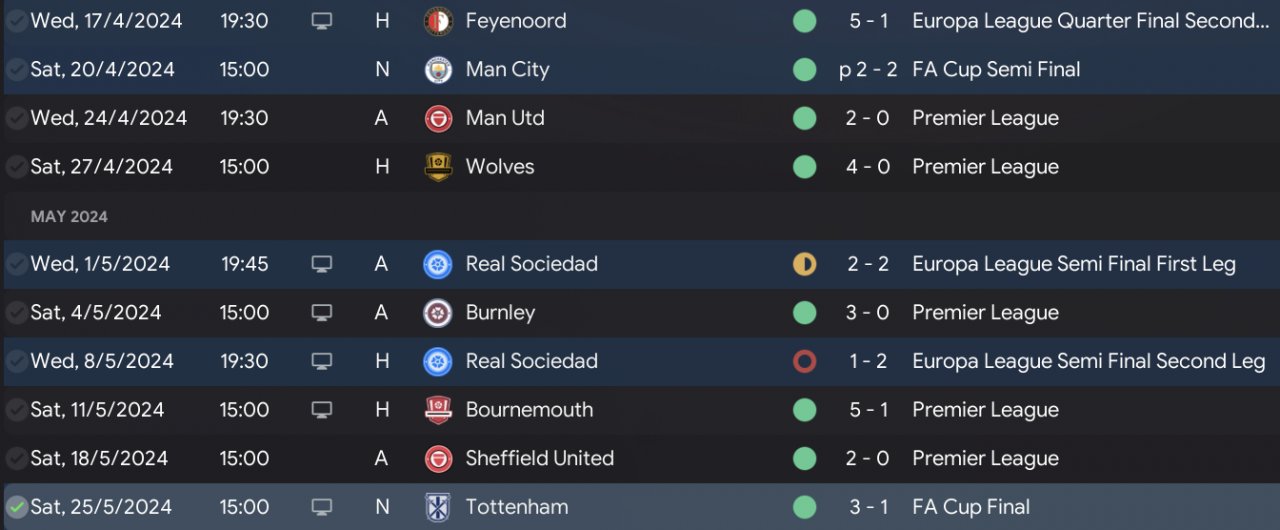Open the Europa League Semi Final First Leg link
1280x530 pixels.
1074,264
